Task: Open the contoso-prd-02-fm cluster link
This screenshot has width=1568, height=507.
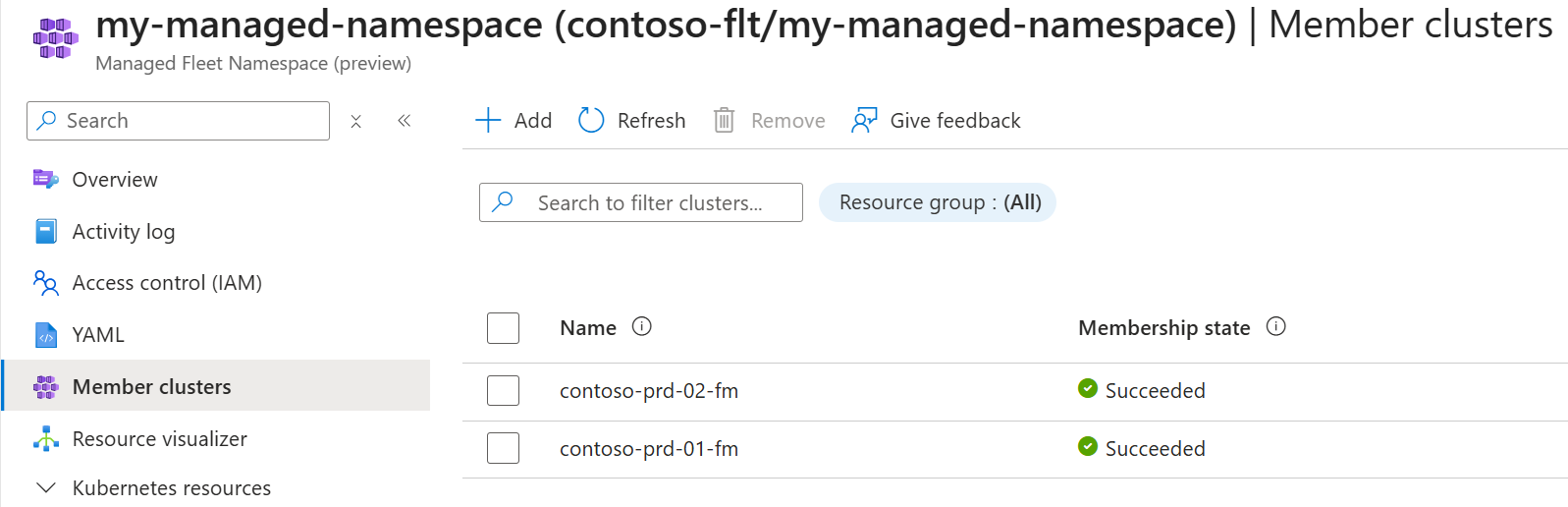Action: 649,391
